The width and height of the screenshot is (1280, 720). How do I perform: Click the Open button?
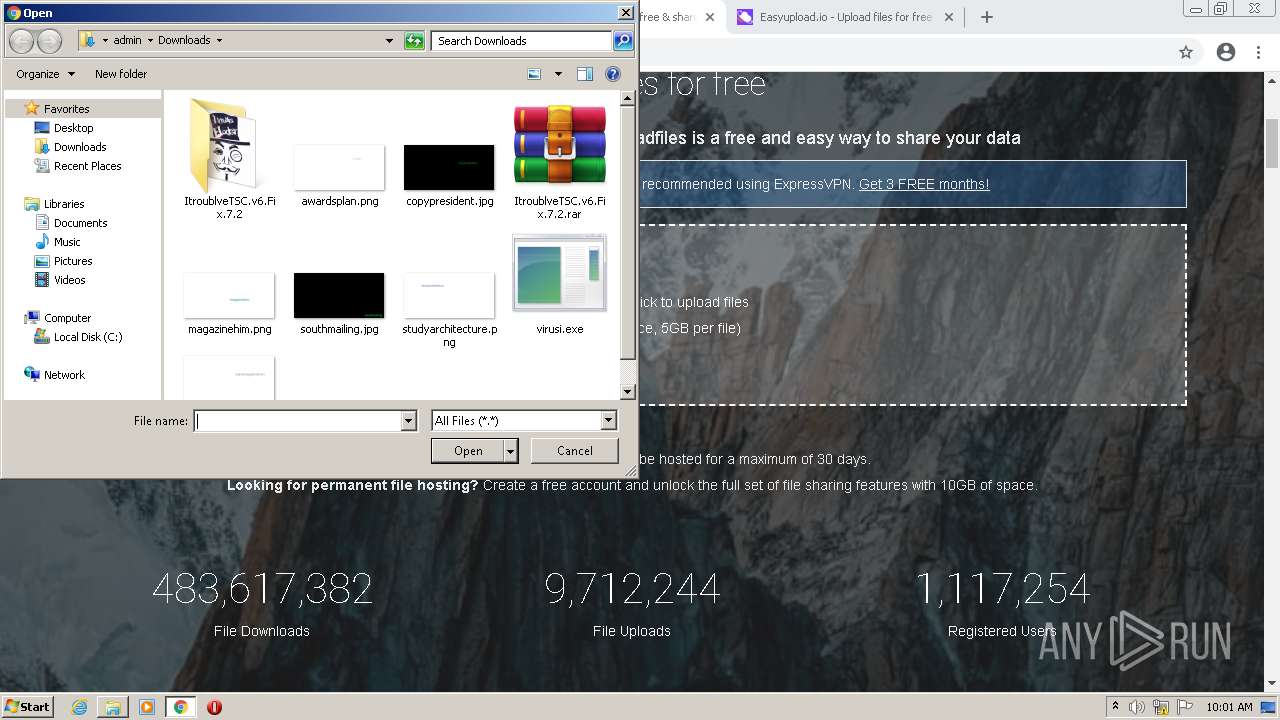[x=468, y=451]
